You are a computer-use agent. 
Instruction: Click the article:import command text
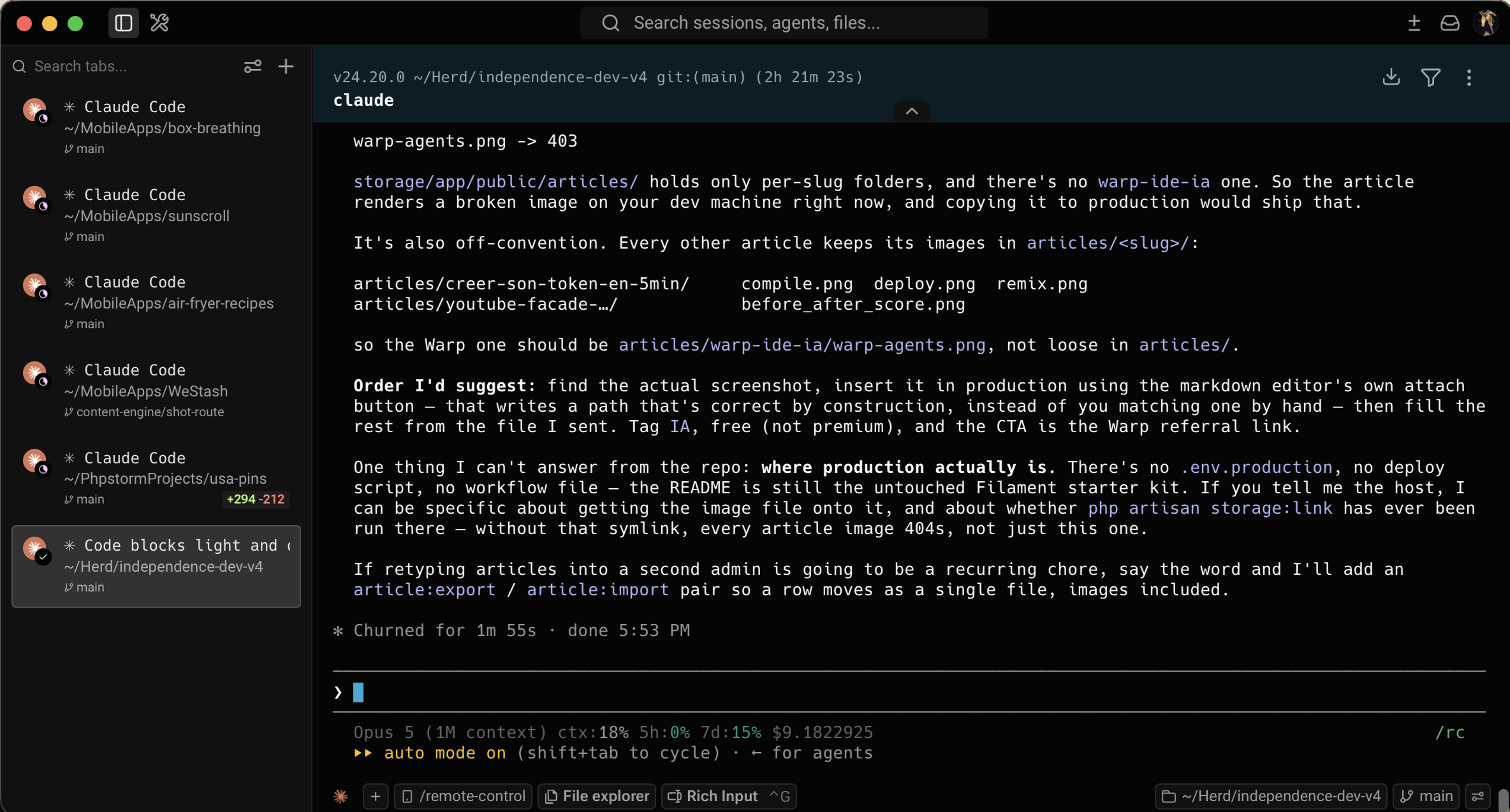(598, 590)
